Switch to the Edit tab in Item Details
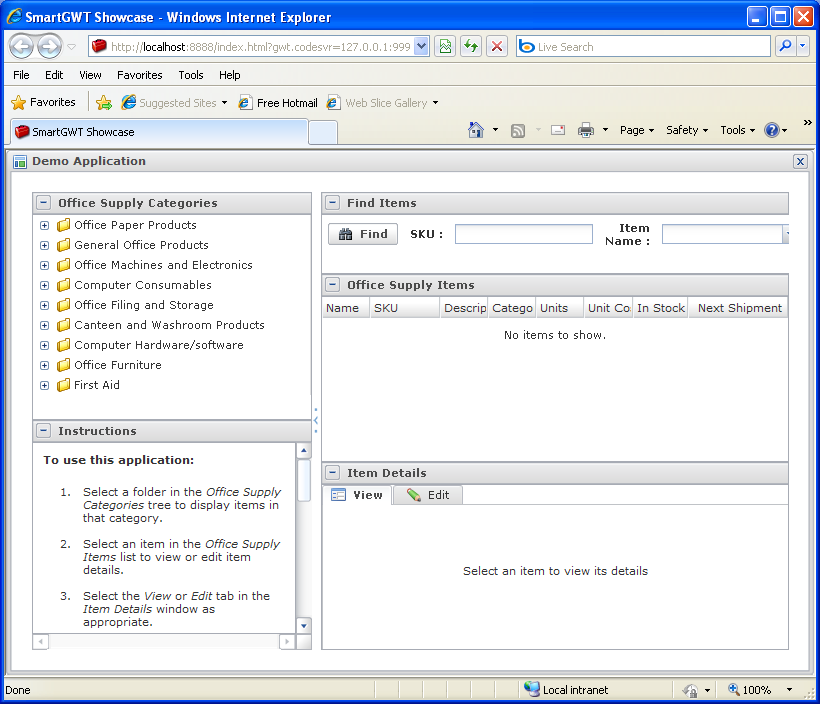 428,495
